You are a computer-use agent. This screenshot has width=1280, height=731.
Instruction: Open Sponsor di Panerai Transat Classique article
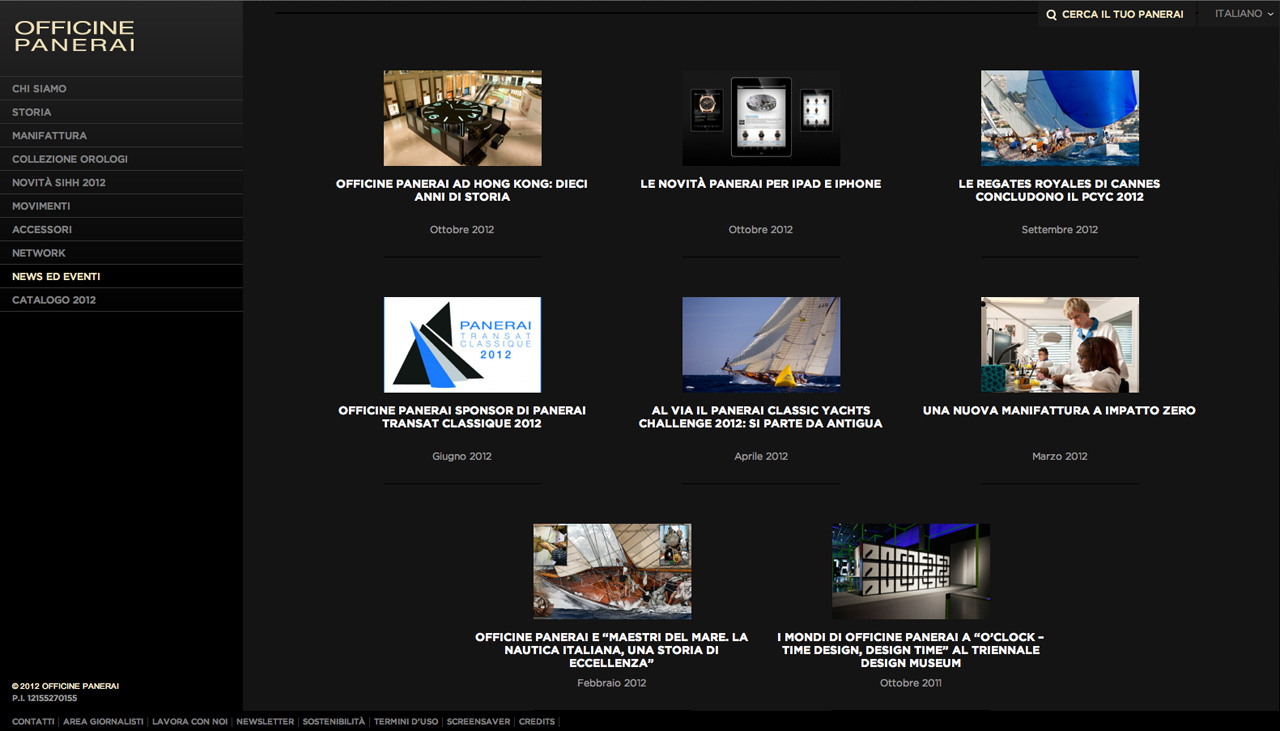click(462, 417)
